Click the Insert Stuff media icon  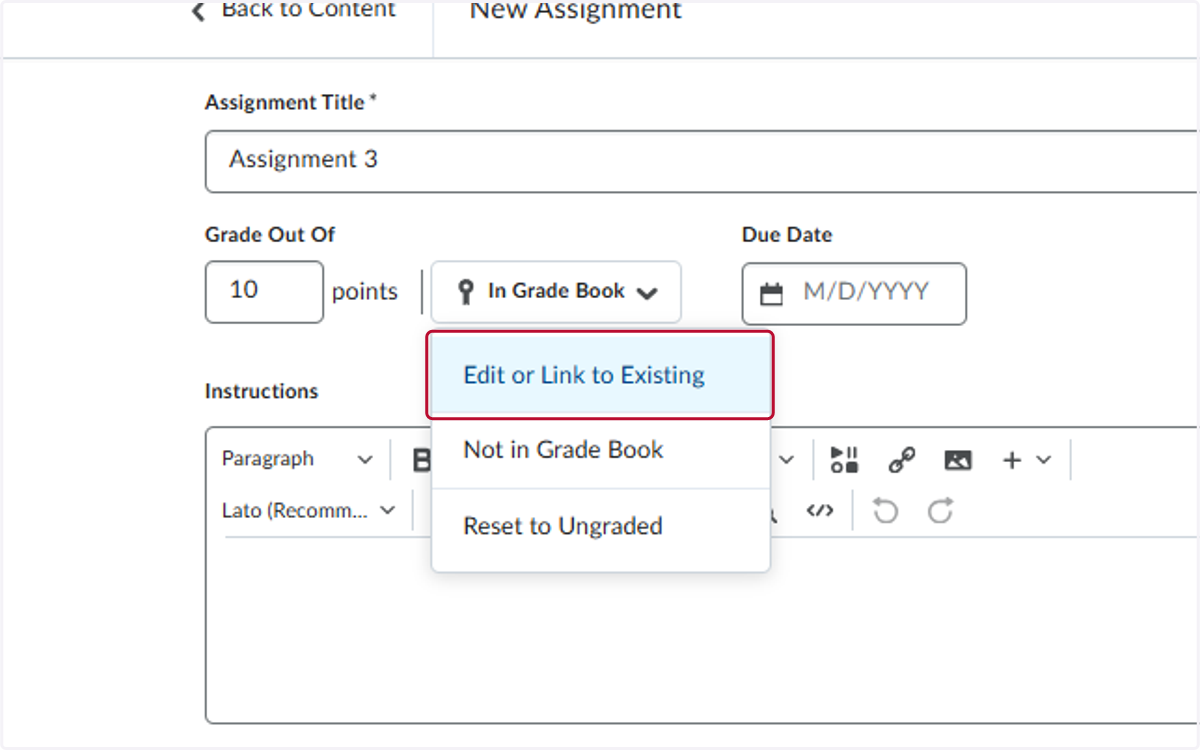coord(845,459)
